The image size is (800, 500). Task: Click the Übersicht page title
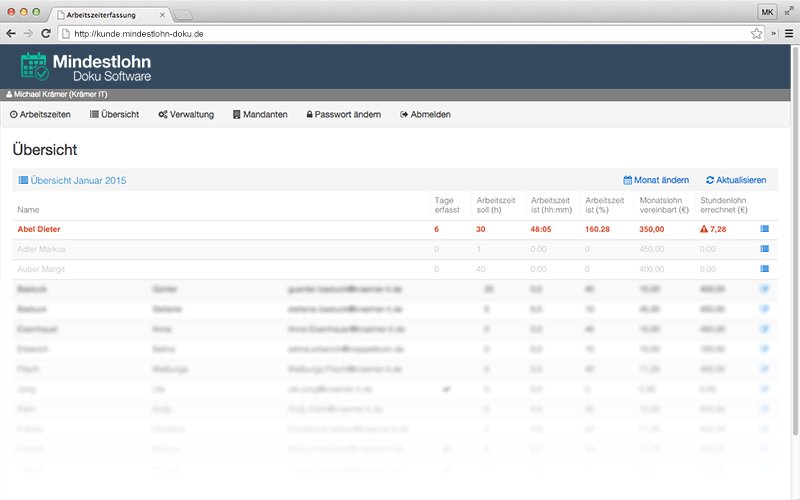coord(45,150)
